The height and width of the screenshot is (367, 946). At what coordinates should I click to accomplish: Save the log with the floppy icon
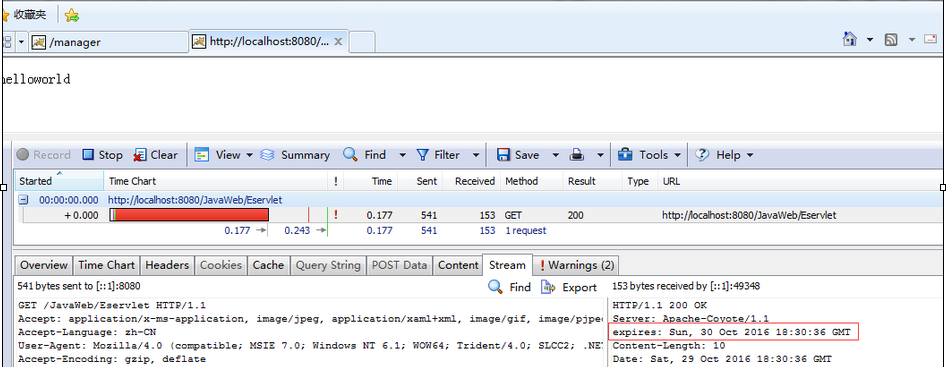(518, 155)
